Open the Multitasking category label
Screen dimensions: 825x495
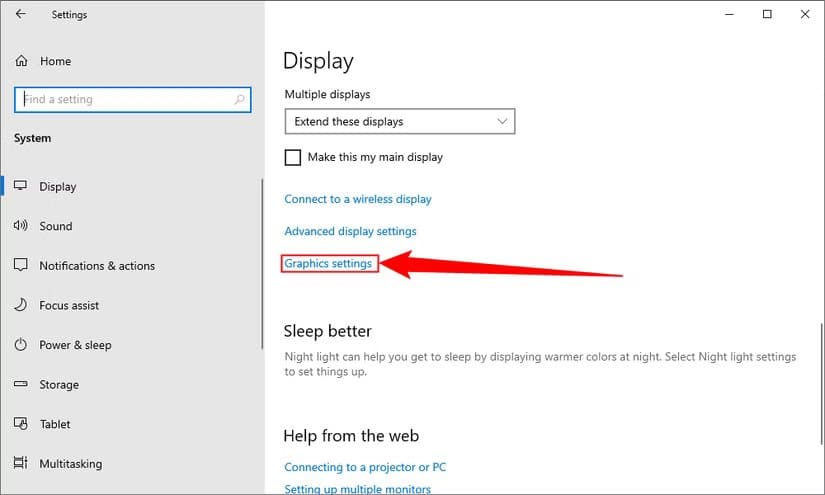[71, 464]
